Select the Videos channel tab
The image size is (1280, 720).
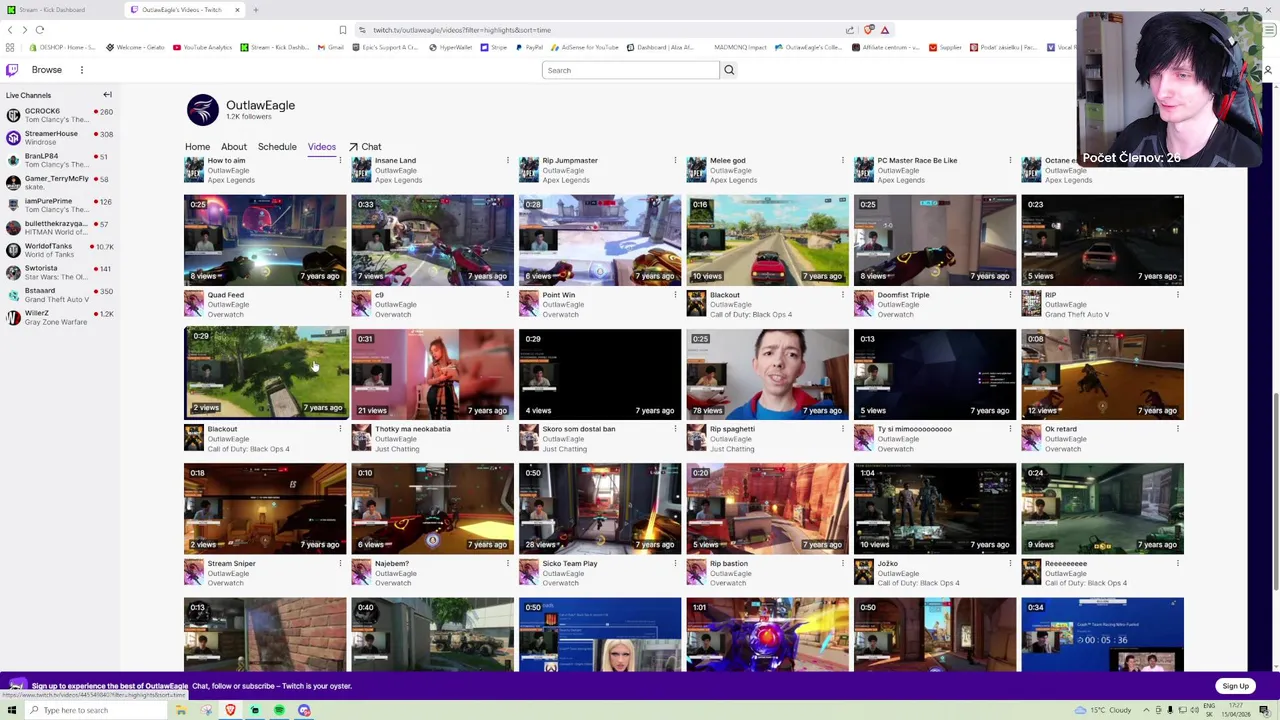point(322,147)
